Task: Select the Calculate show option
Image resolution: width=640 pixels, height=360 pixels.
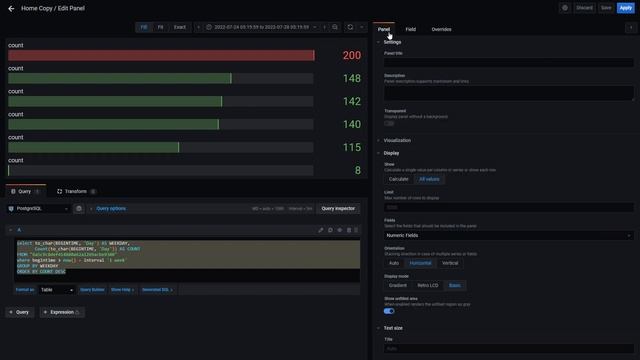Action: 398,179
